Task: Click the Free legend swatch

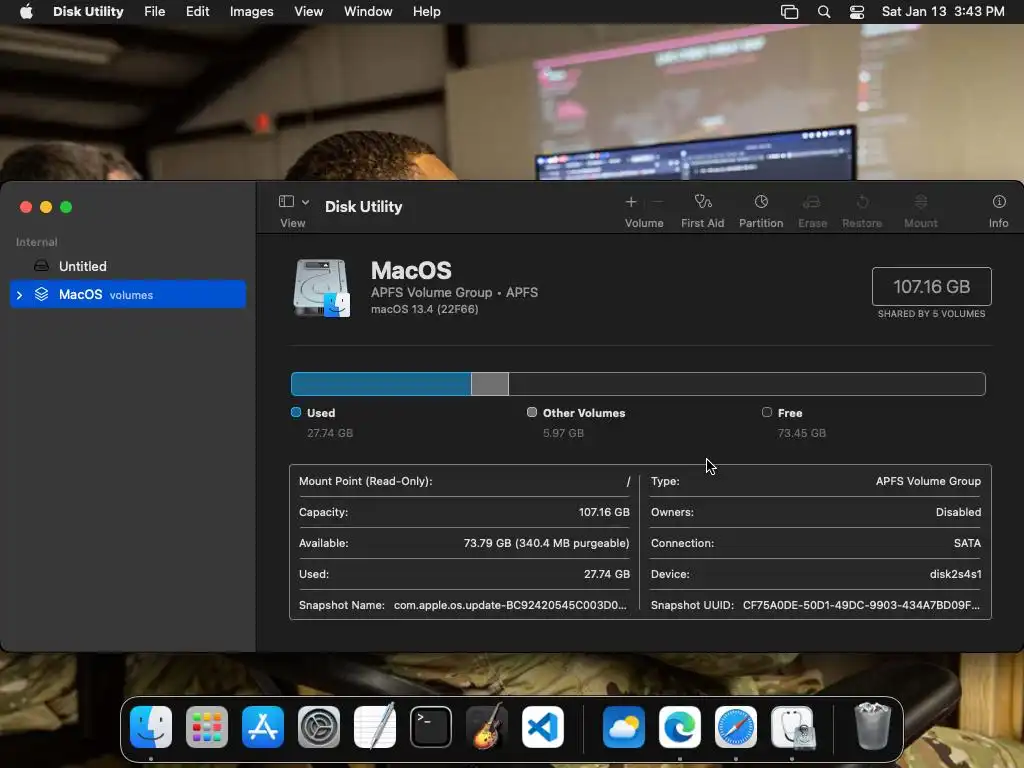Action: pyautogui.click(x=767, y=412)
